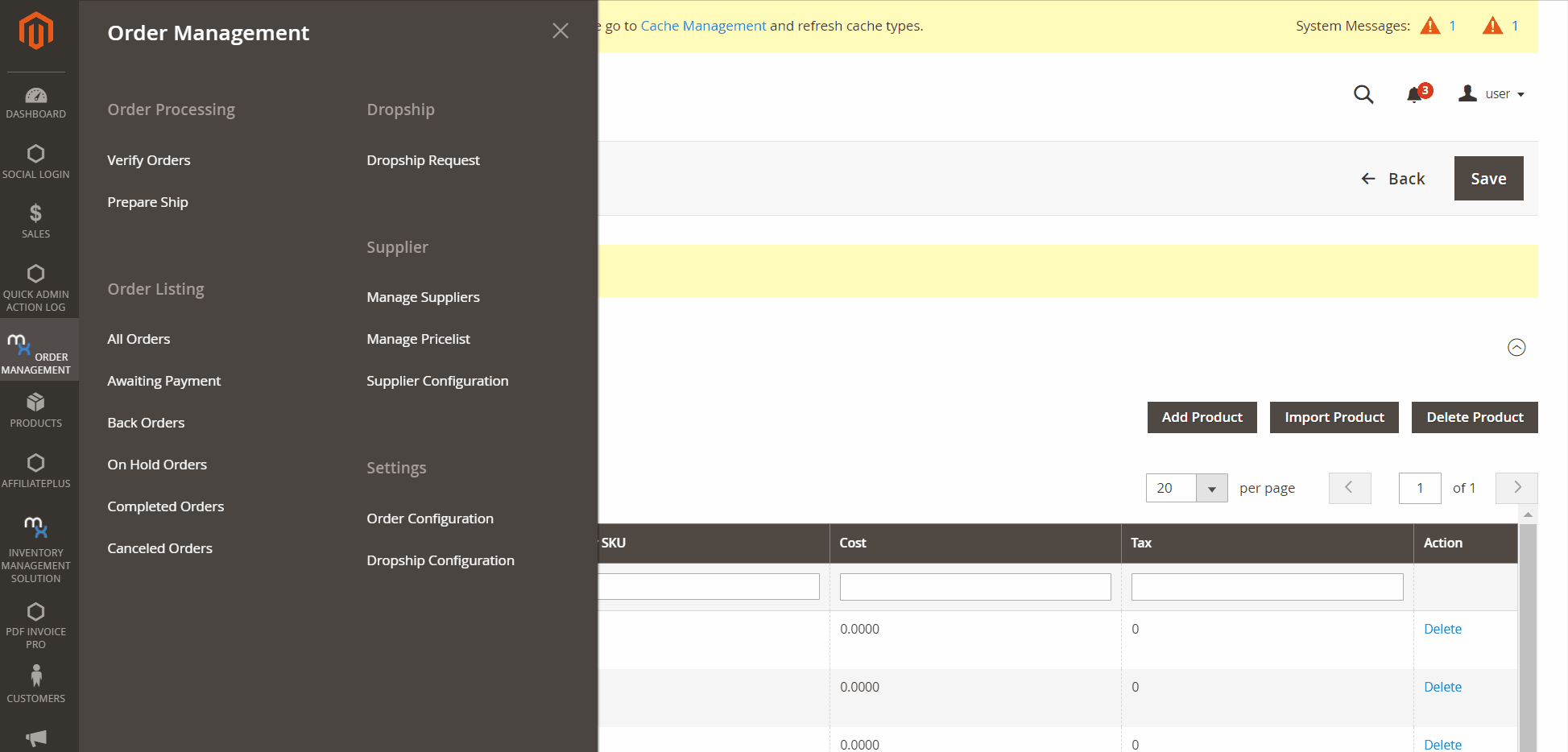Click the Save button

1488,179
